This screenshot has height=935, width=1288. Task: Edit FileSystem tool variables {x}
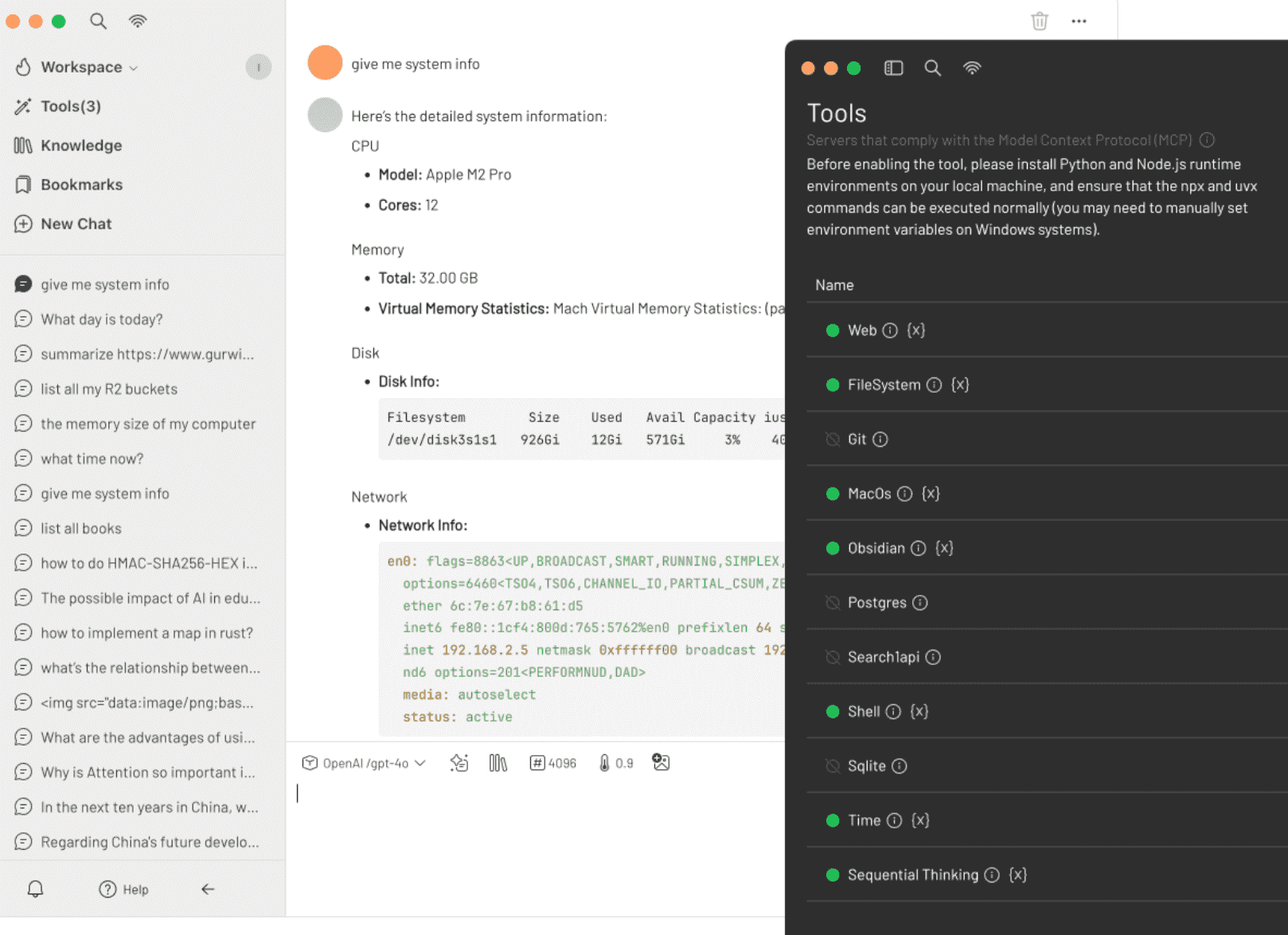(960, 385)
